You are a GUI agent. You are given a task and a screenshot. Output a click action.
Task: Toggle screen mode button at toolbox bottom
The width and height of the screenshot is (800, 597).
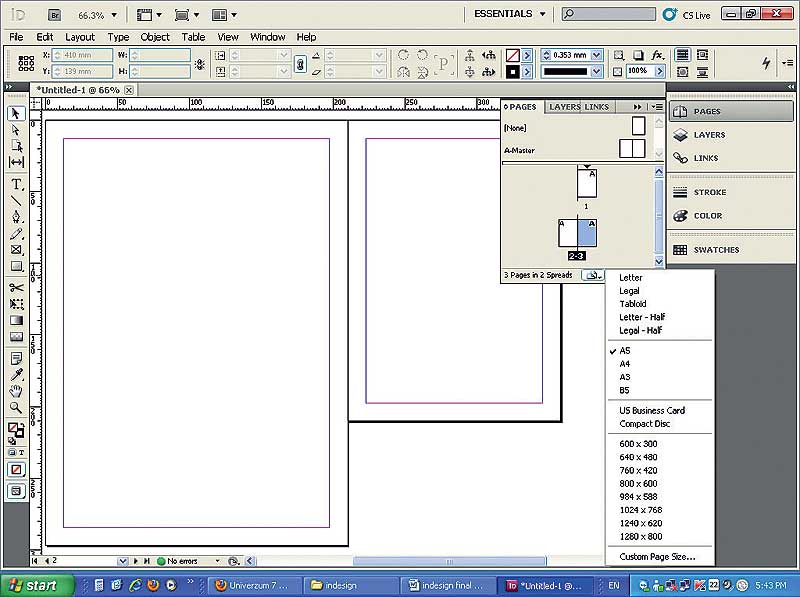coord(16,491)
